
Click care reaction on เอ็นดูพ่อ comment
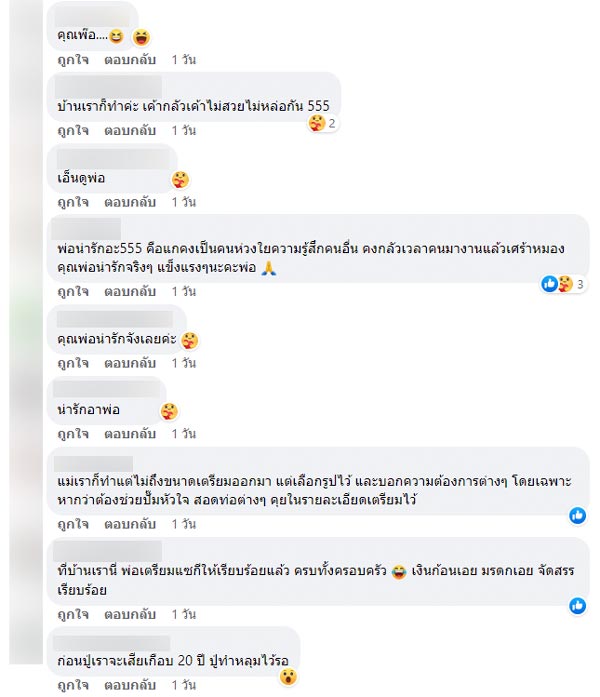click(180, 180)
